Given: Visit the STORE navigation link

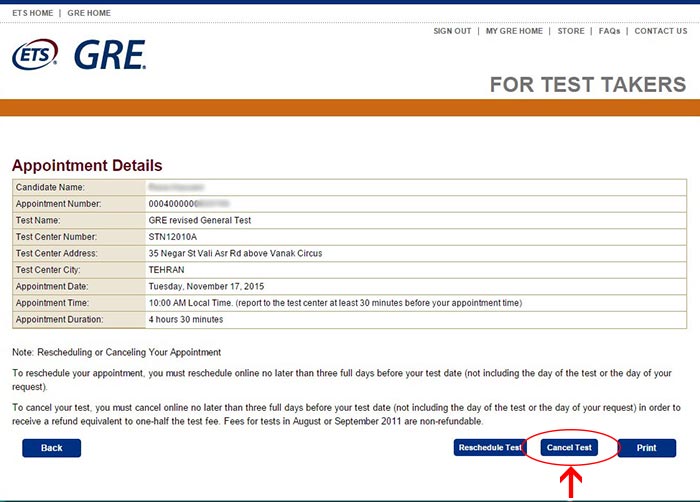Looking at the screenshot, I should coord(571,31).
